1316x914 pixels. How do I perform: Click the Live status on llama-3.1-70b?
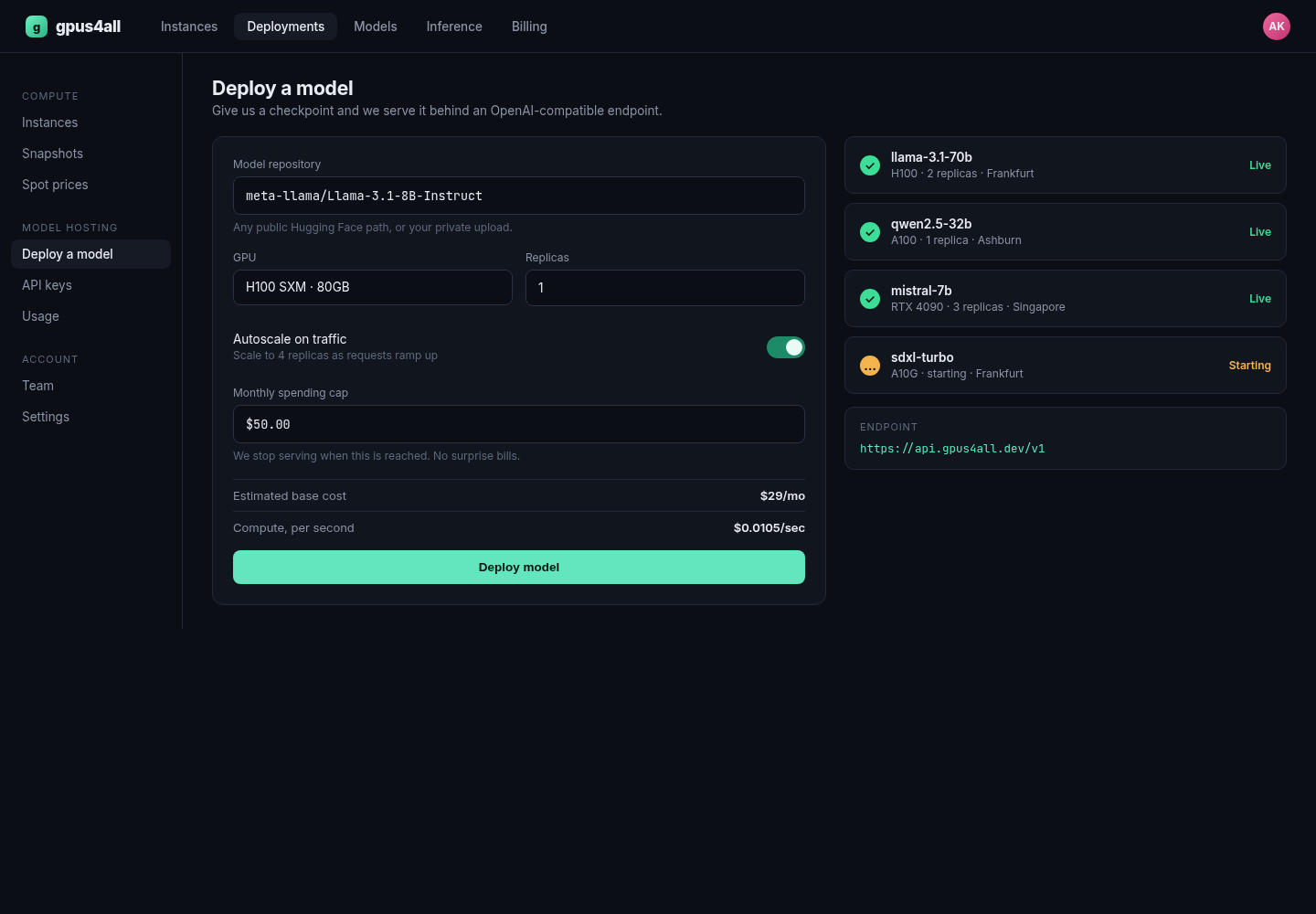1260,165
